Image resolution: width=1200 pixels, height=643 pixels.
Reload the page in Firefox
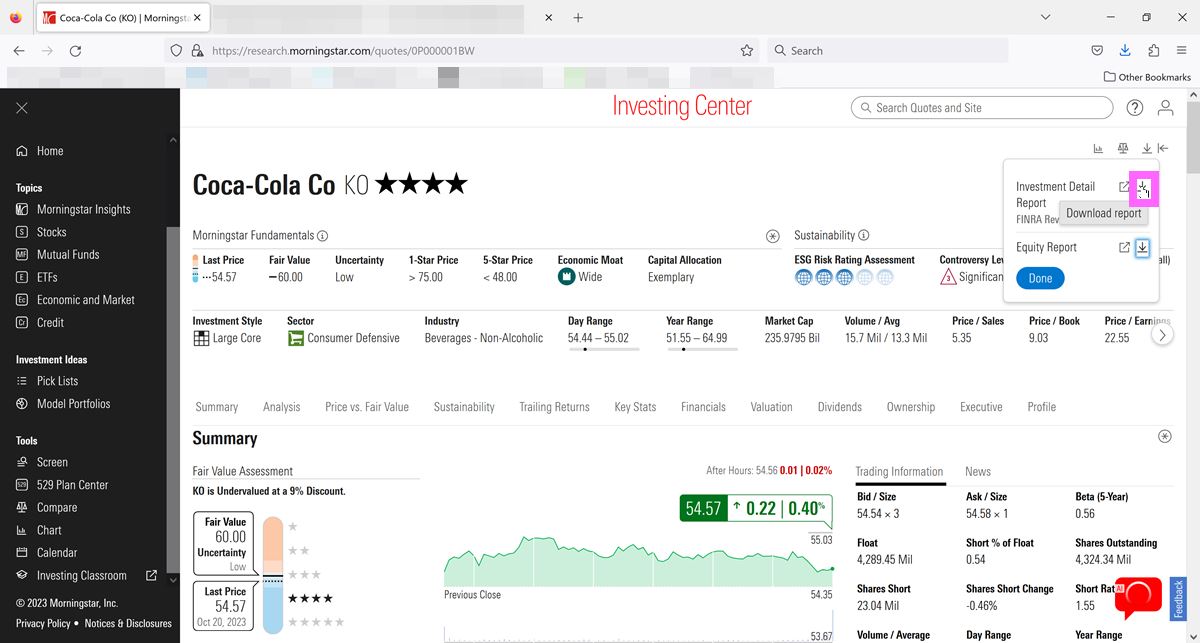[x=75, y=50]
